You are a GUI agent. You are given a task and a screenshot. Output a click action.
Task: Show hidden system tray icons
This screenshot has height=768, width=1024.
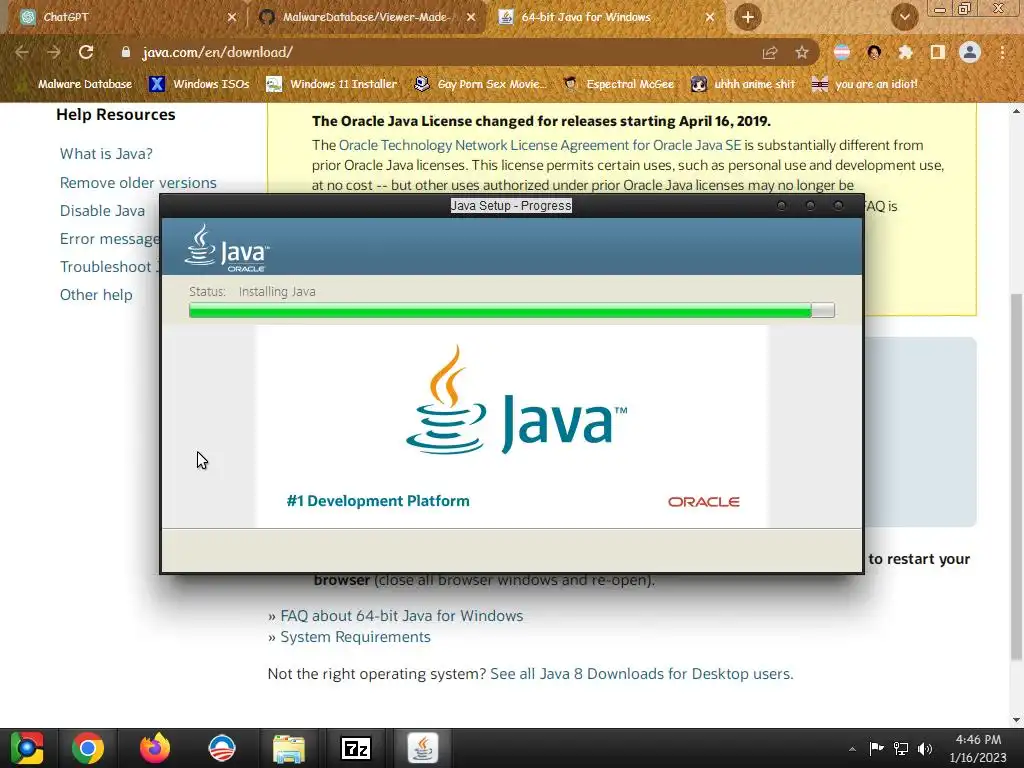(x=852, y=749)
